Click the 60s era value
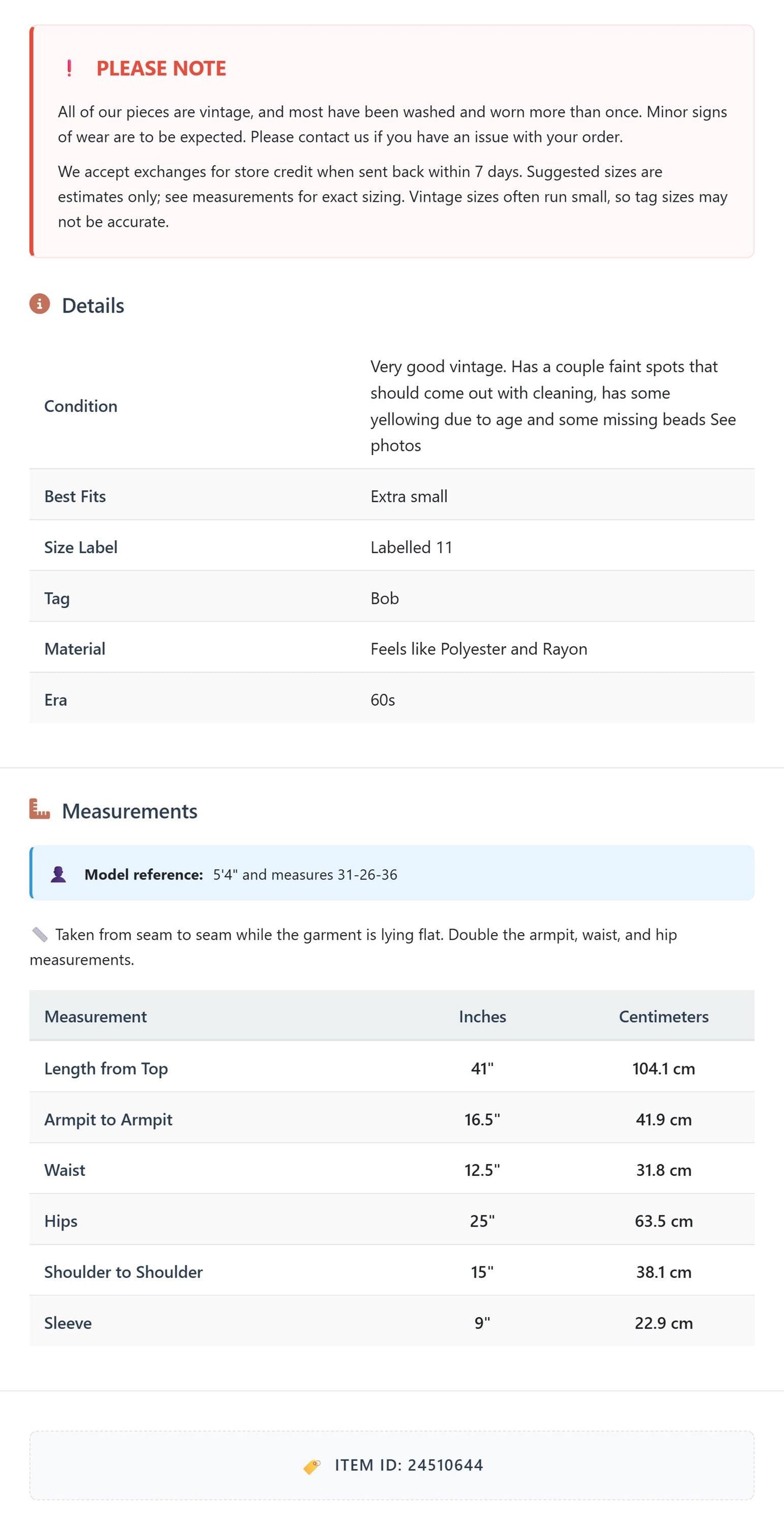 [x=383, y=700]
